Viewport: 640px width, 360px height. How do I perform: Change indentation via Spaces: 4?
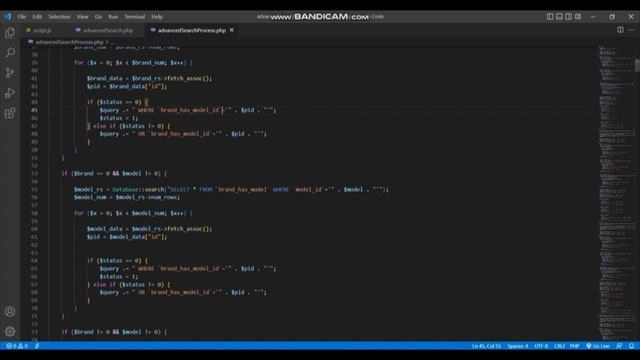tap(518, 346)
